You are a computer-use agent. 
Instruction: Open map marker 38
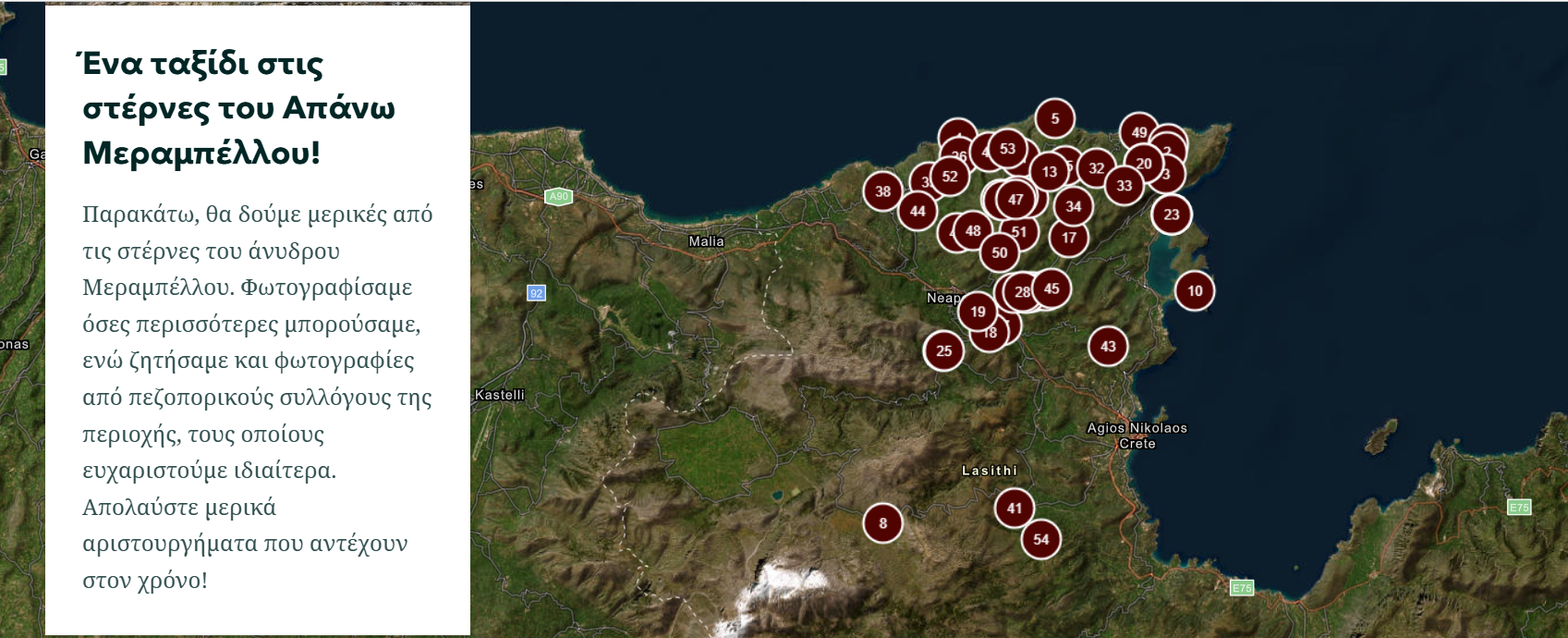coord(882,191)
